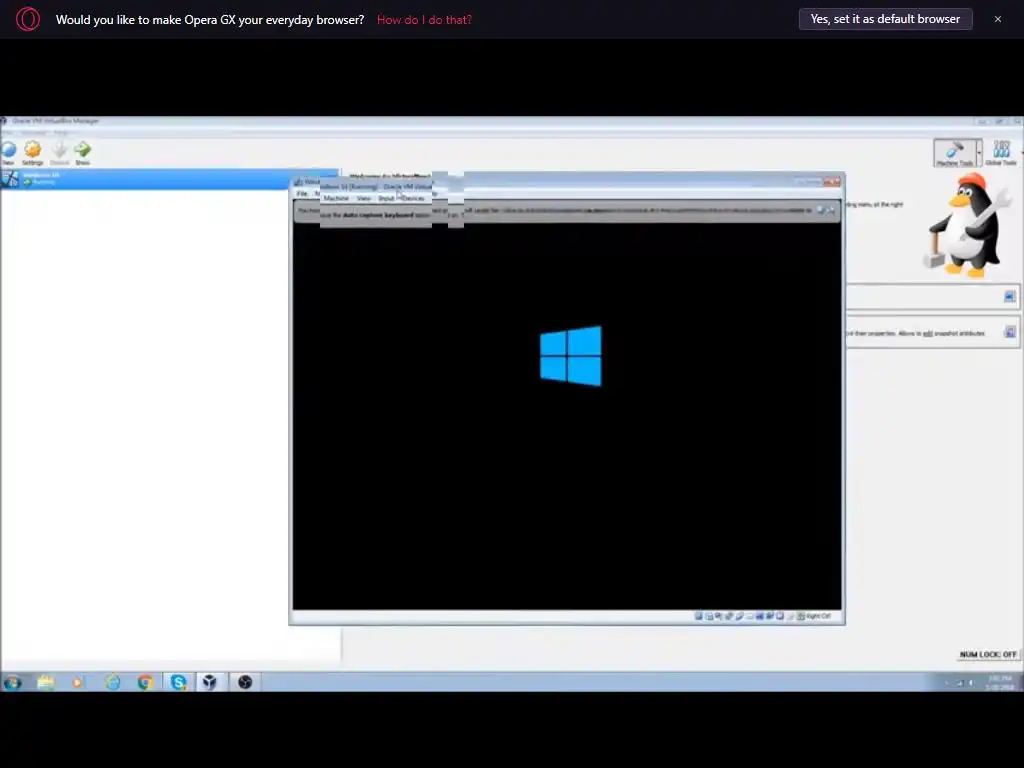Open Skype from the taskbar
The image size is (1024, 768).
pos(178,682)
